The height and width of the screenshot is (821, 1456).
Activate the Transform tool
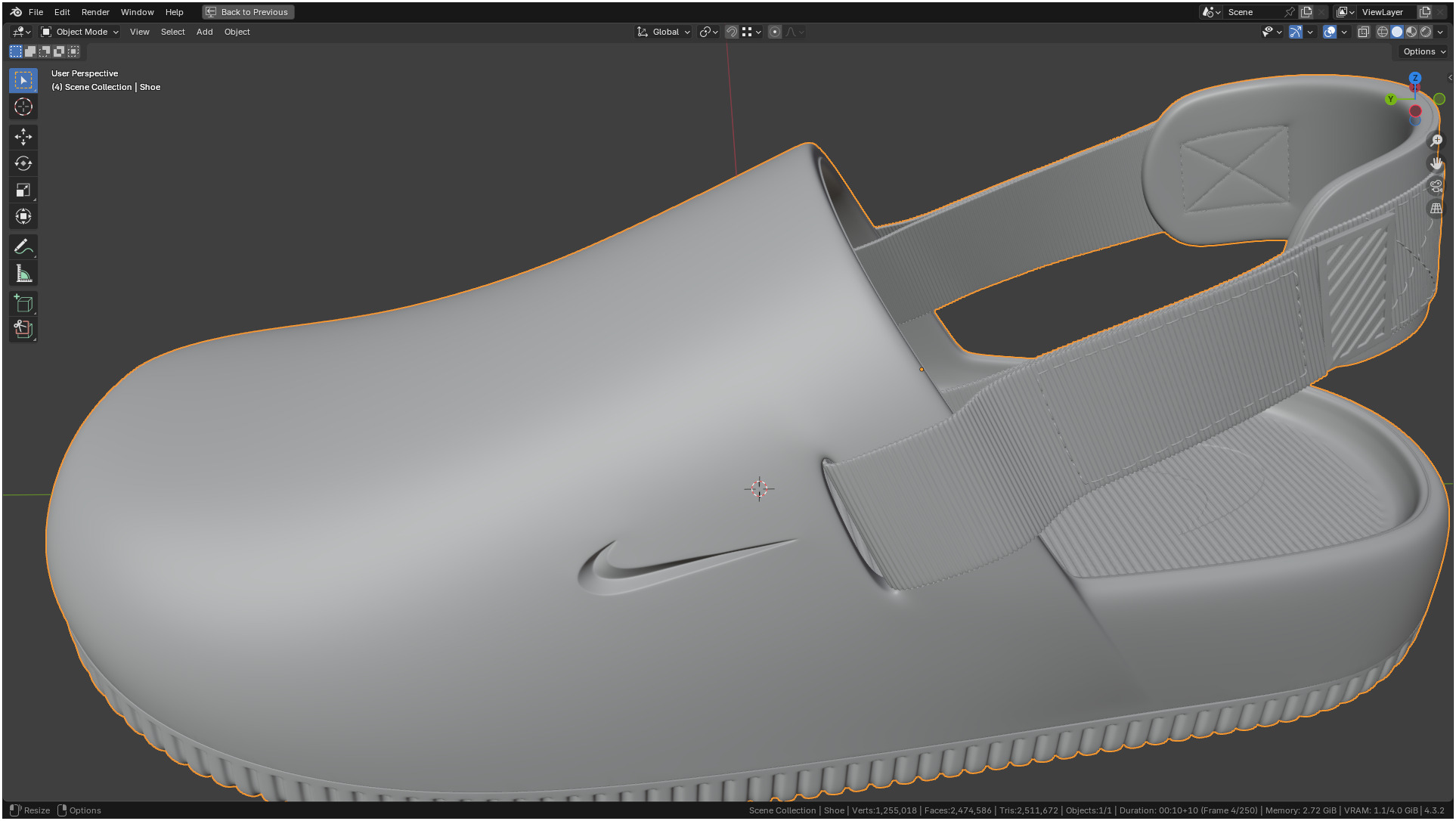(x=23, y=216)
